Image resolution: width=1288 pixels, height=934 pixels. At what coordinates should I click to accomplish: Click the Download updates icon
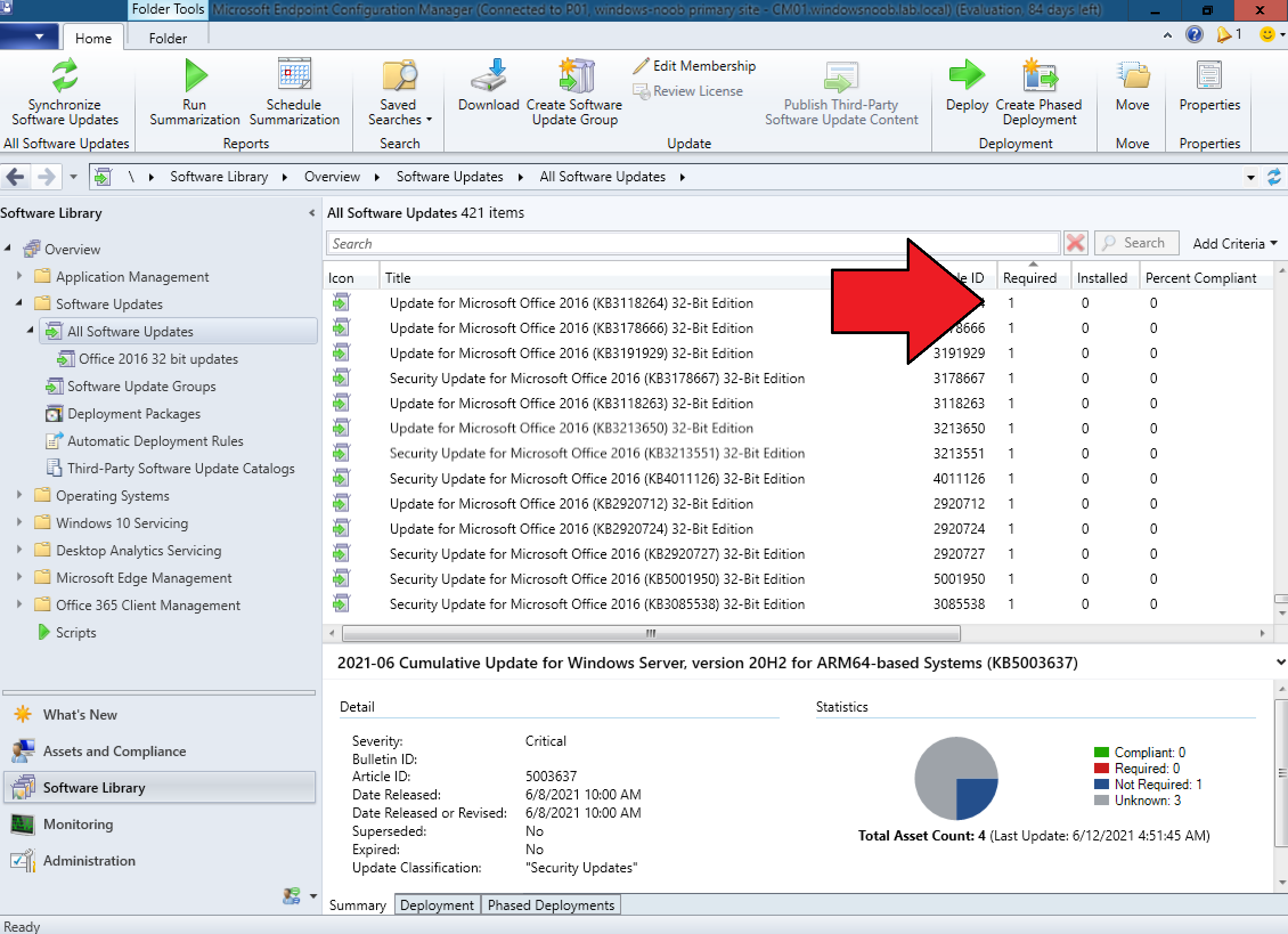[489, 74]
